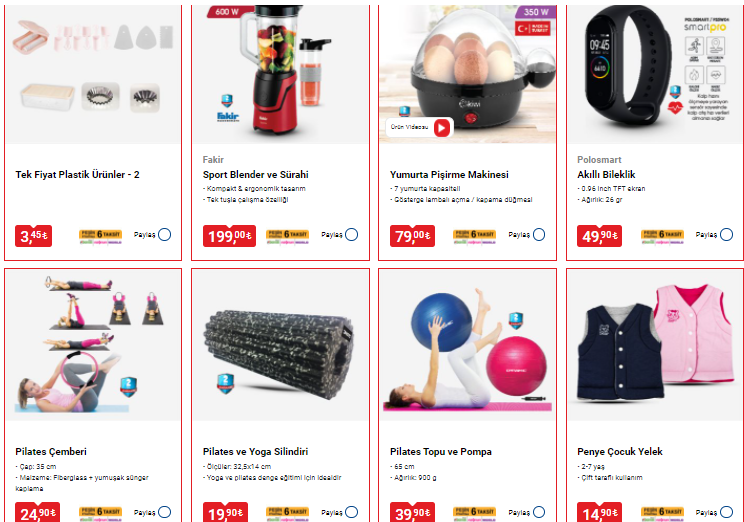Image resolution: width=744 pixels, height=522 pixels.
Task: Open the smart bracelet product image
Action: point(655,75)
